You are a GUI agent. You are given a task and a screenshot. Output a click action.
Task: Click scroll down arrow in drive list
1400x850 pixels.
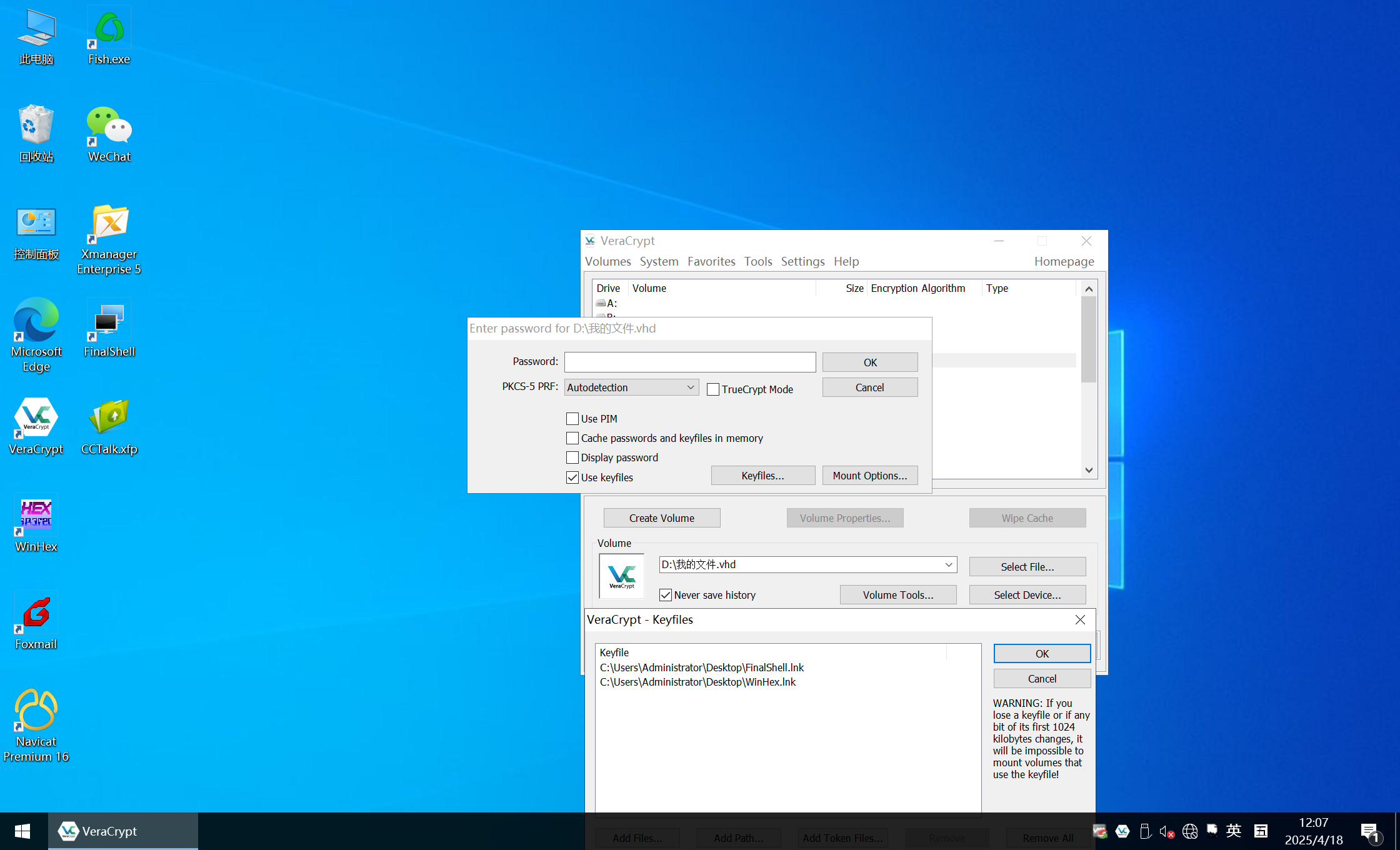pos(1089,470)
